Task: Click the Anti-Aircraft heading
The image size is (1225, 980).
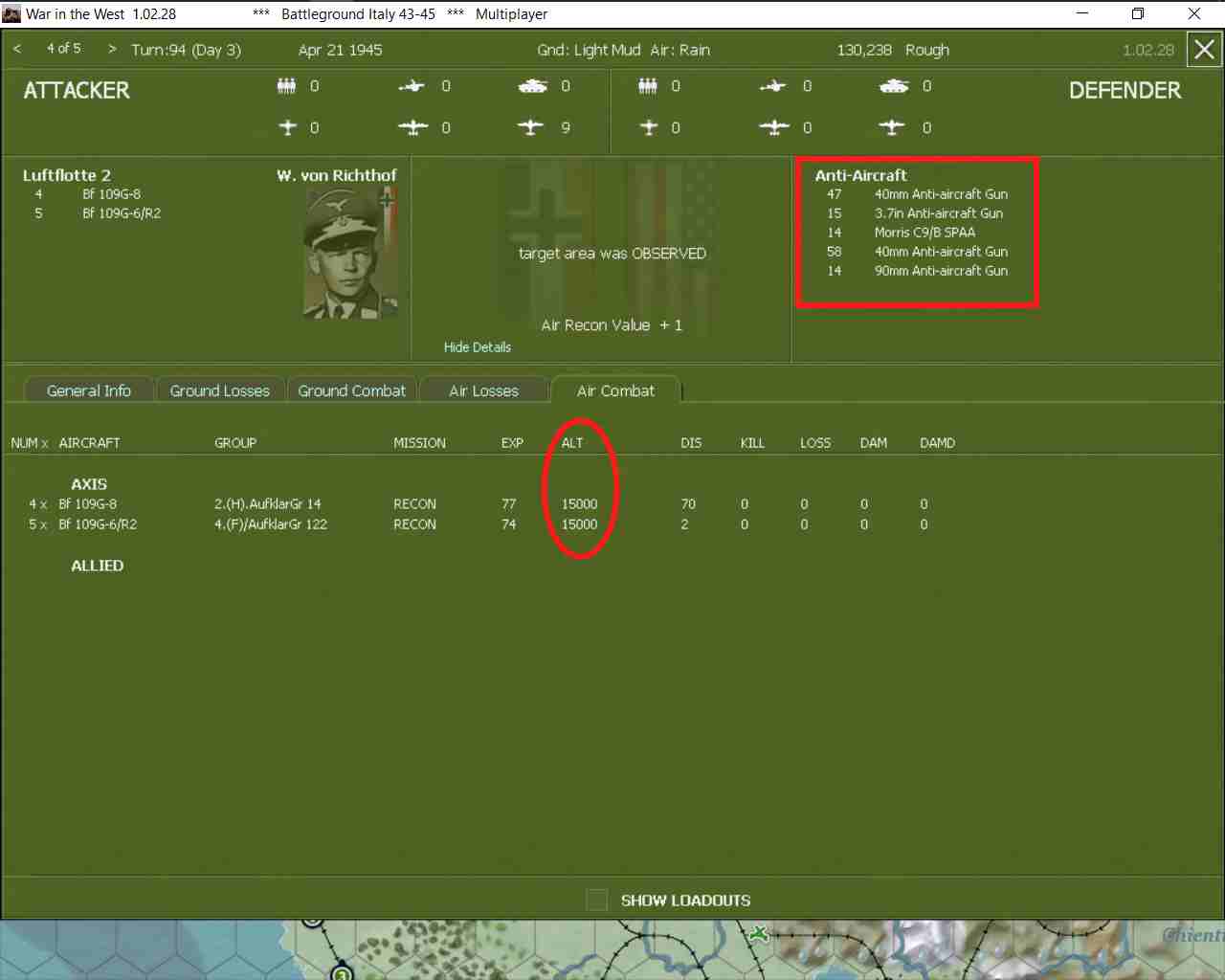Action: tap(861, 175)
